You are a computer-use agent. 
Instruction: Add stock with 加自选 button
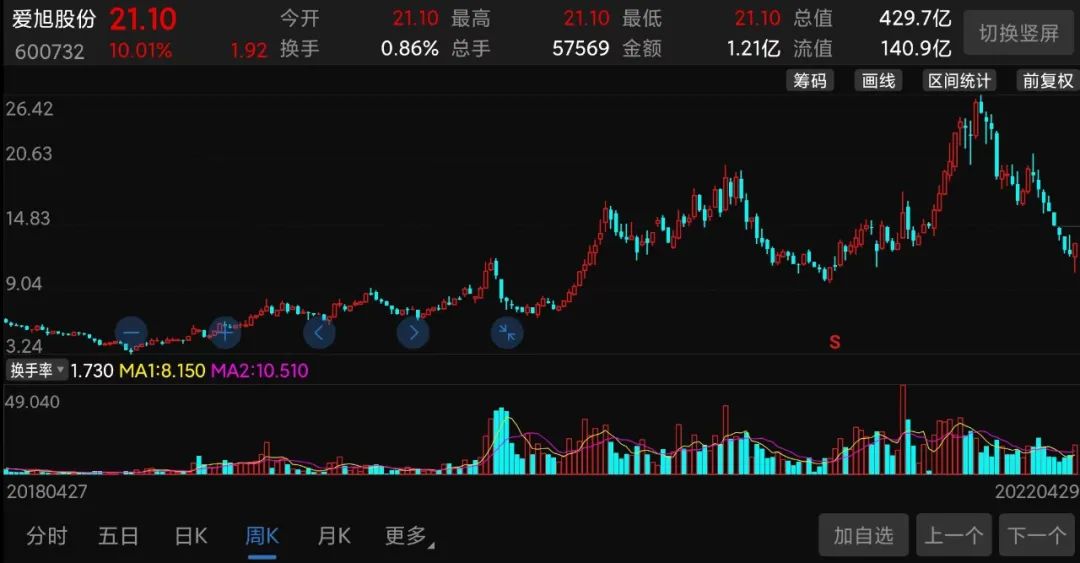[864, 535]
